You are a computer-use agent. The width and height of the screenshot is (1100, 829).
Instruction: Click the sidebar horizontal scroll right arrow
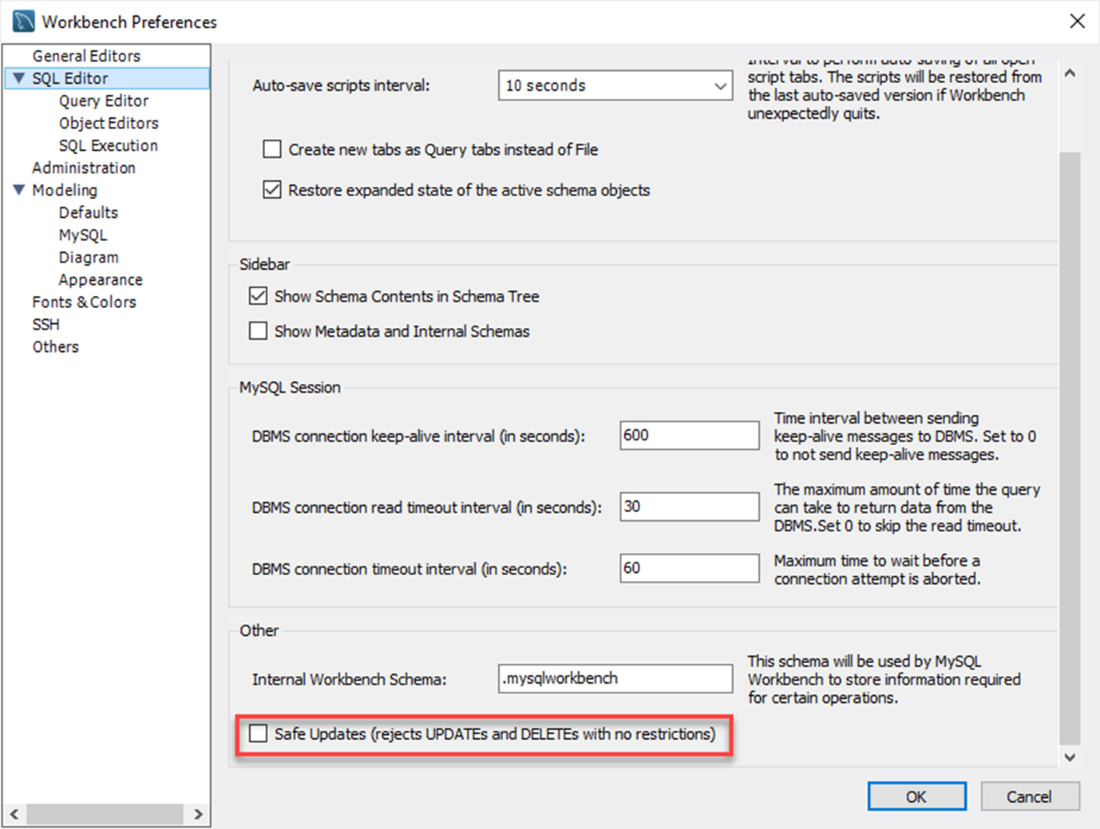(x=198, y=814)
